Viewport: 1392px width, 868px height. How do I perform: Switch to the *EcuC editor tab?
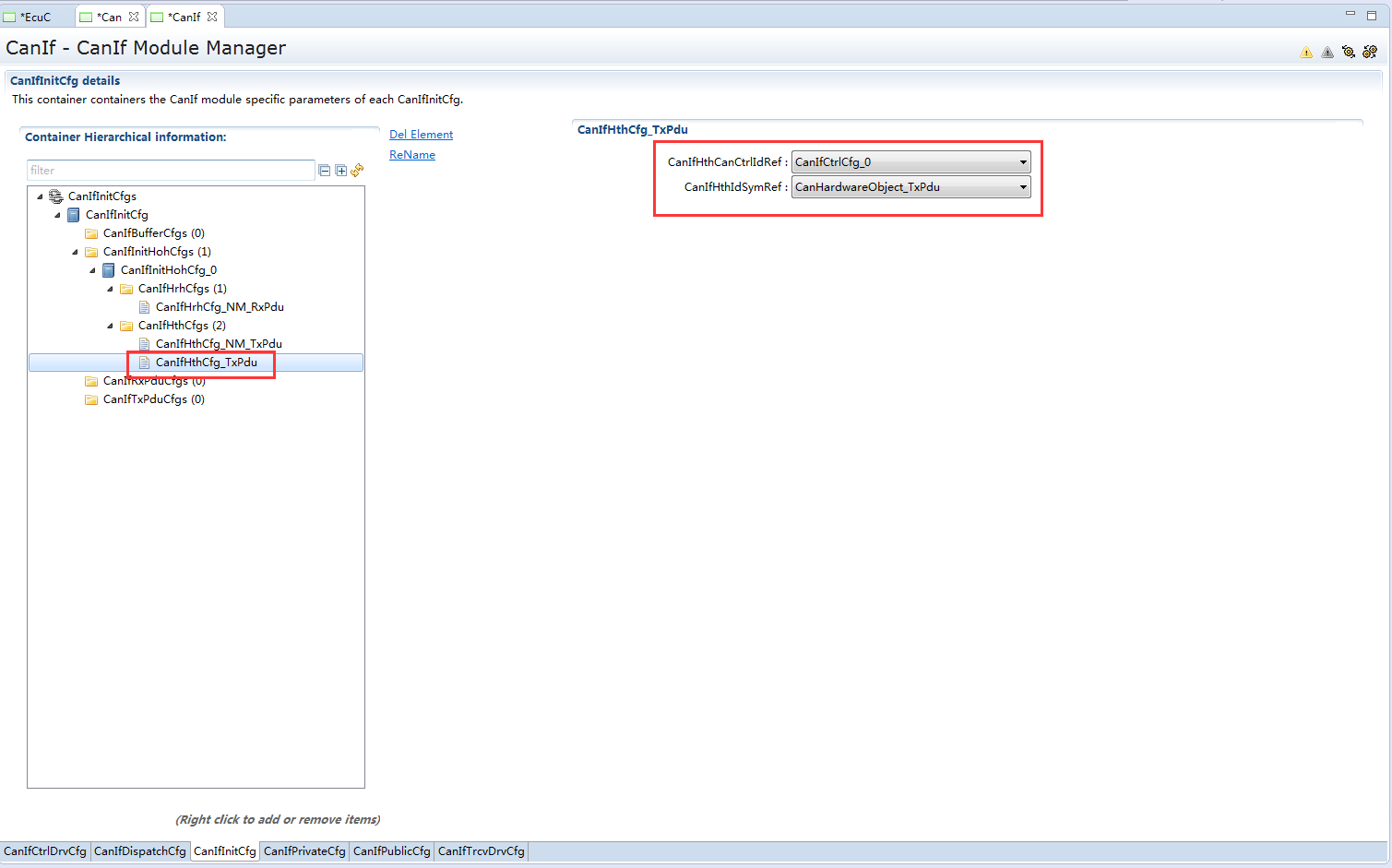click(x=35, y=17)
